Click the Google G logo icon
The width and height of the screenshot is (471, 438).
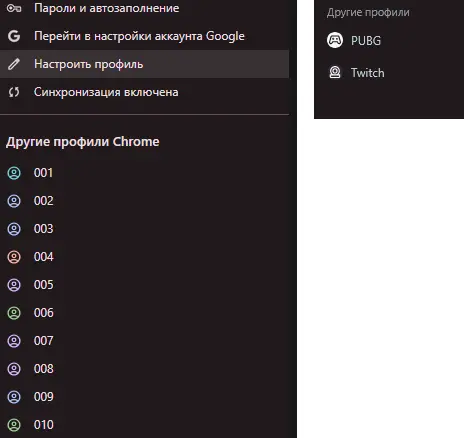pyautogui.click(x=14, y=36)
